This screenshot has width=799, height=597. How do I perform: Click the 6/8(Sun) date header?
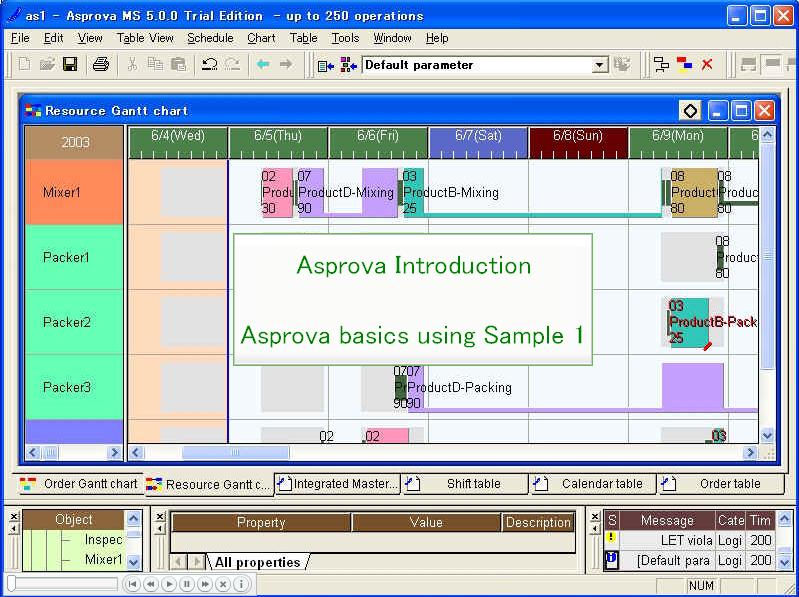578,143
